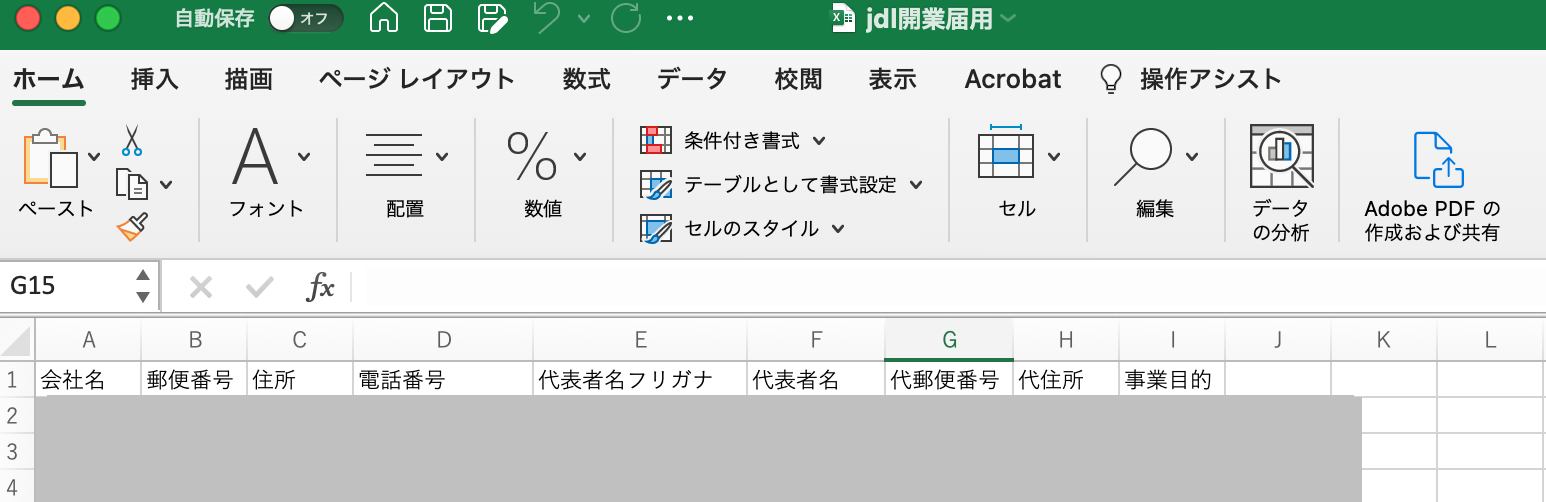Expand the セルのスタイル dropdown
This screenshot has height=502, width=1546.
[x=743, y=229]
